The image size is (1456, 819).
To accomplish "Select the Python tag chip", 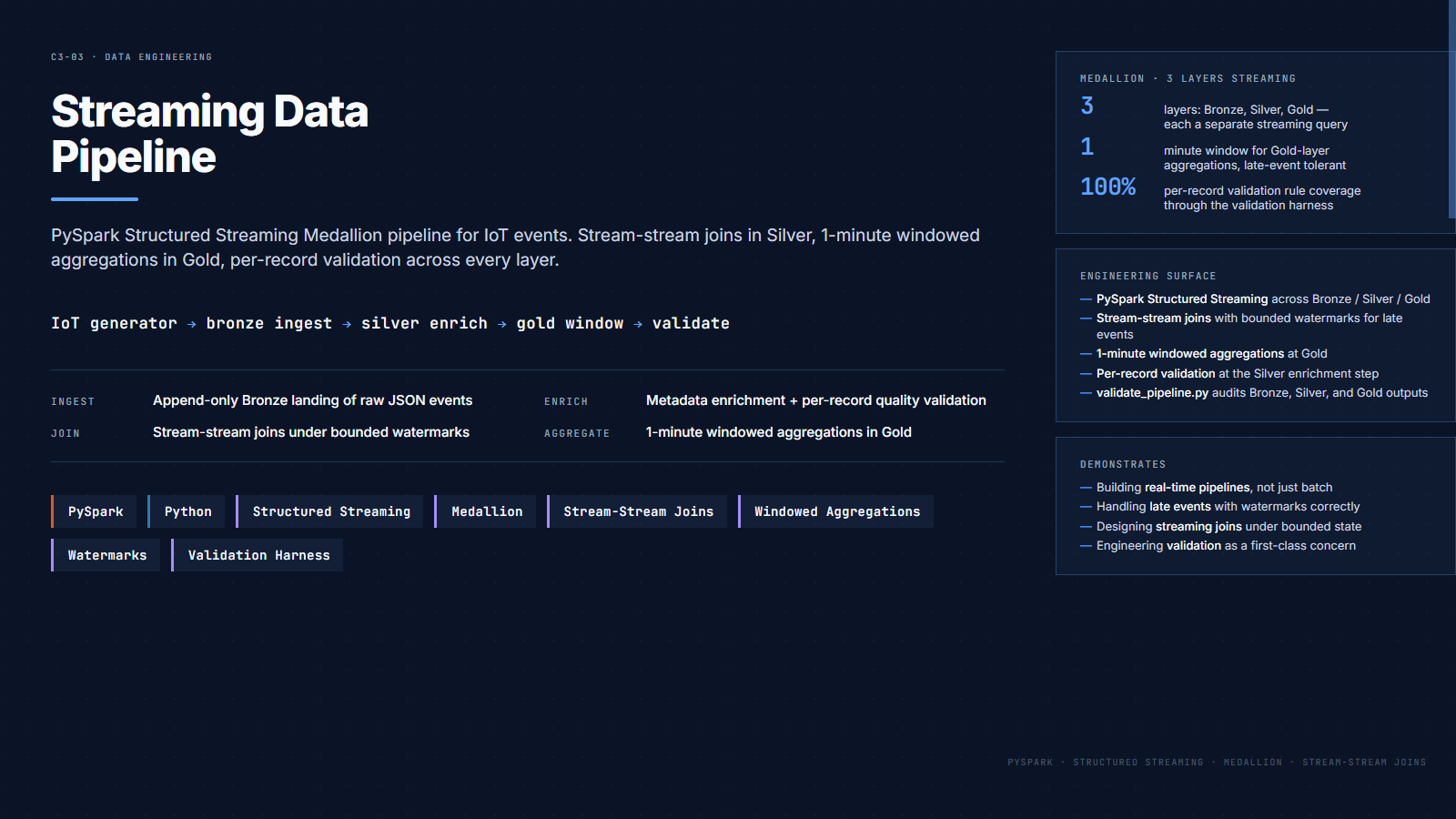I will (187, 511).
